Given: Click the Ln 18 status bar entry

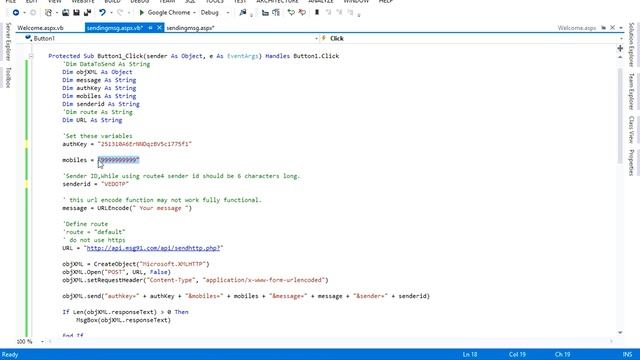Looking at the screenshot, I should 470,354.
